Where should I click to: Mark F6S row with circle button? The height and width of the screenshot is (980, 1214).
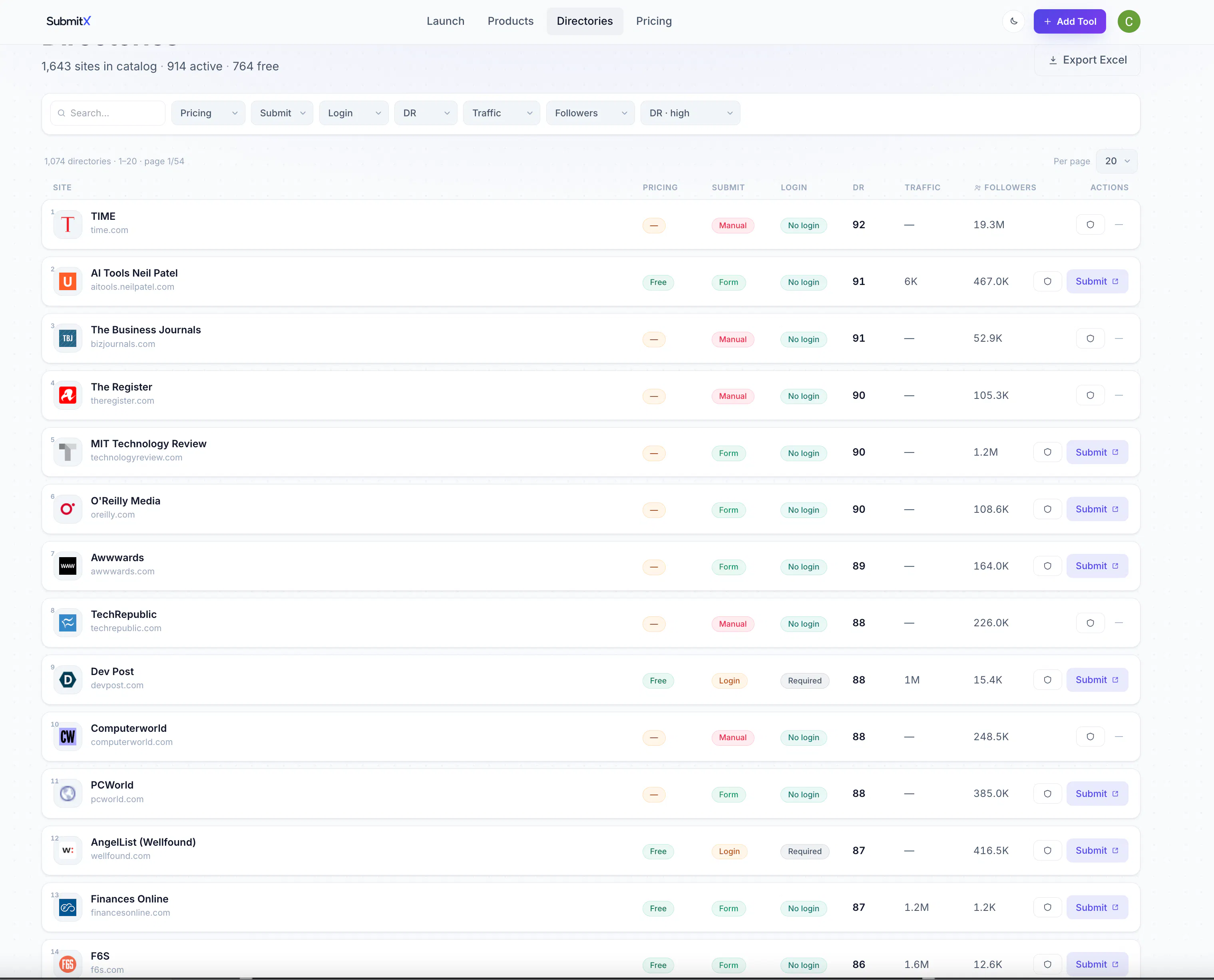point(1047,964)
